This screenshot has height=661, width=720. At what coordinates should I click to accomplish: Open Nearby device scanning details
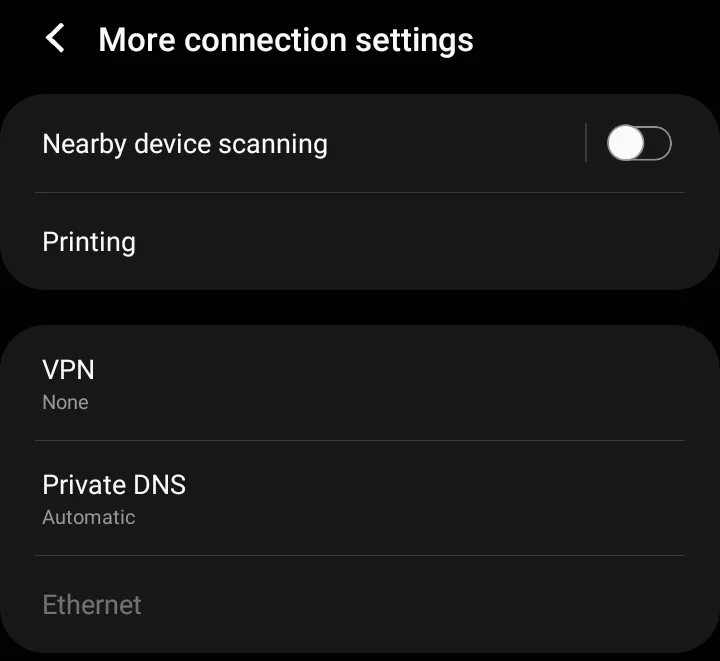point(300,144)
